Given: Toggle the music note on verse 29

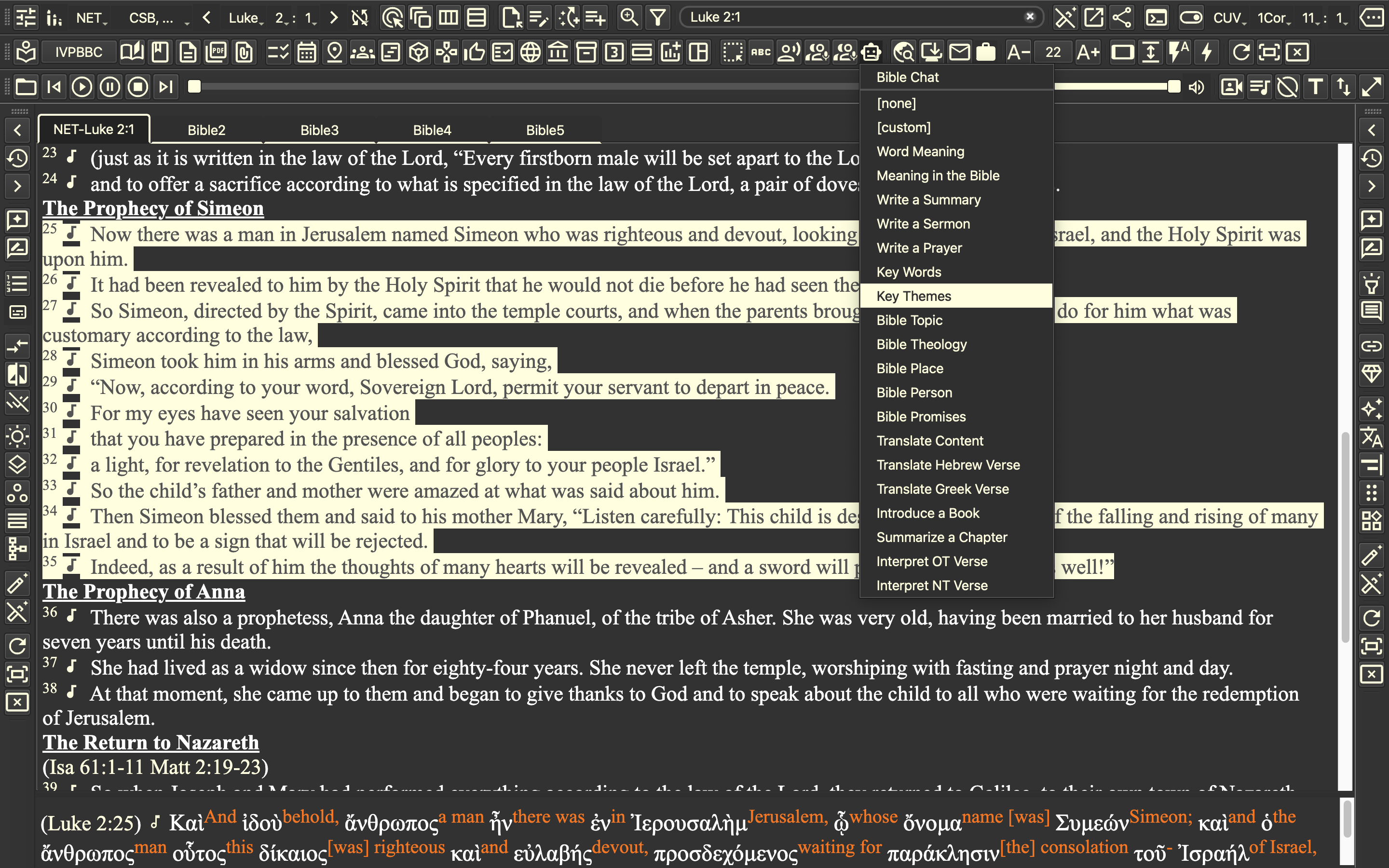Looking at the screenshot, I should [x=72, y=386].
